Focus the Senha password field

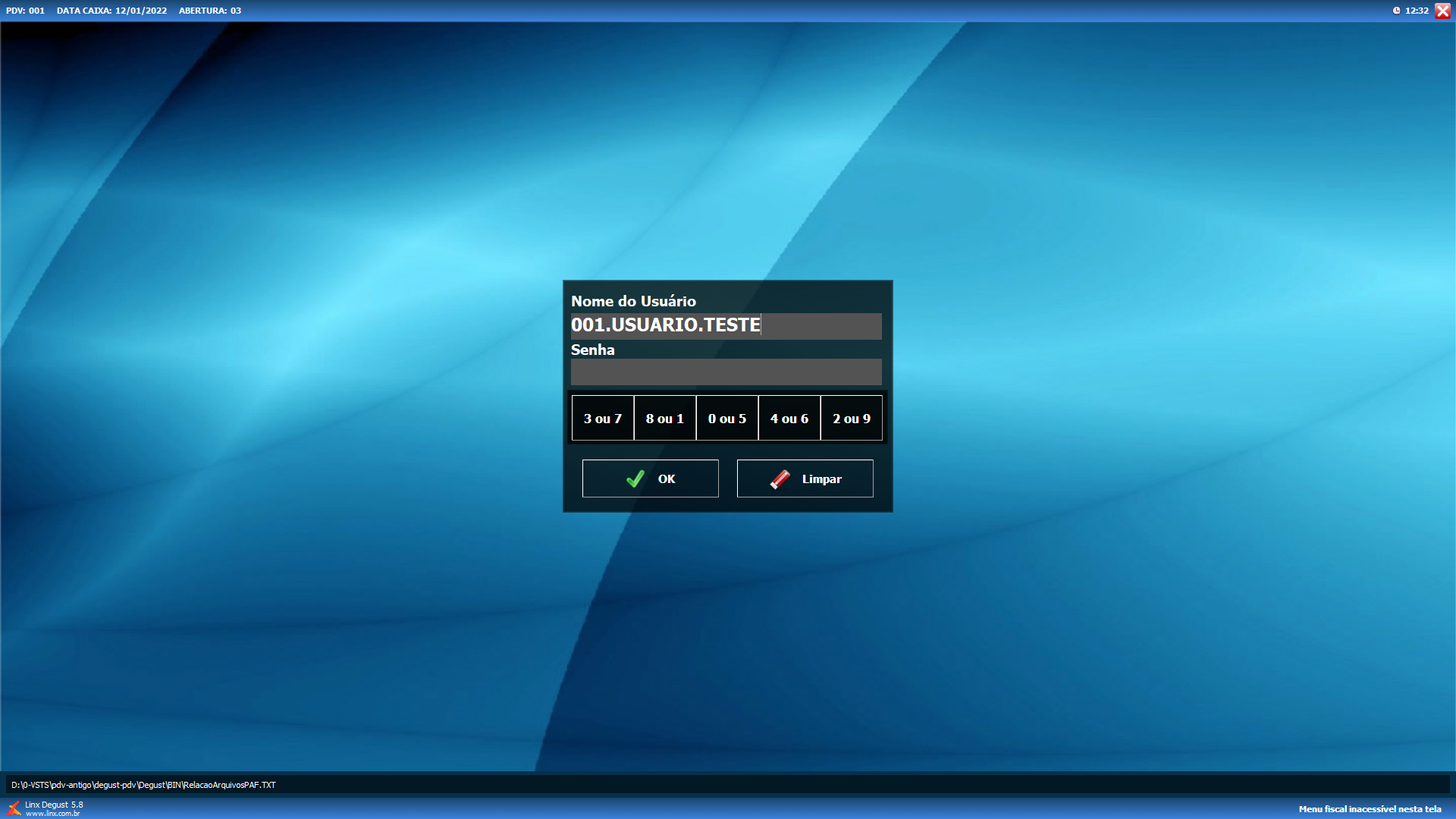point(726,372)
